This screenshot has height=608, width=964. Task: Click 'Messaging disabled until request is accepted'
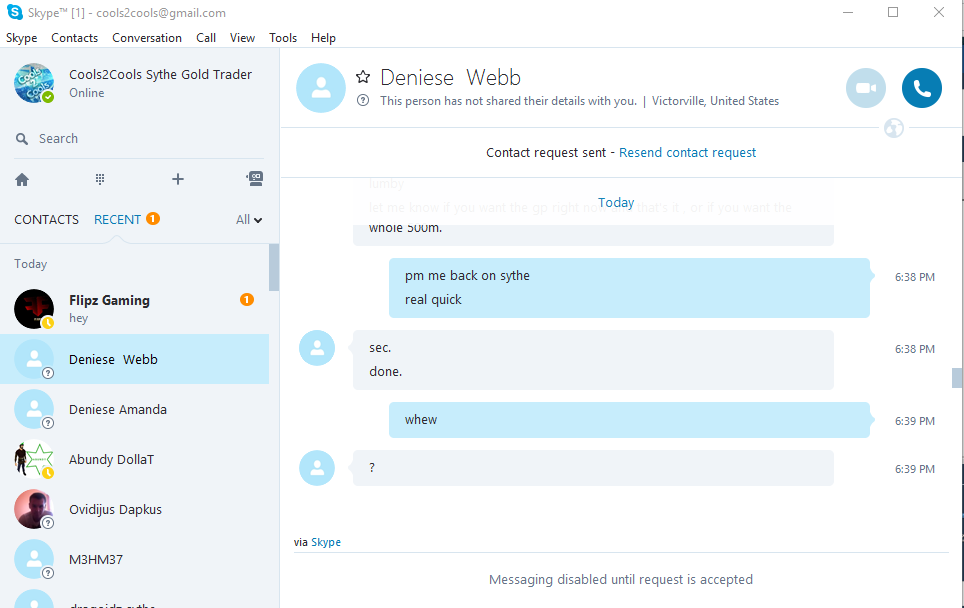tap(621, 580)
